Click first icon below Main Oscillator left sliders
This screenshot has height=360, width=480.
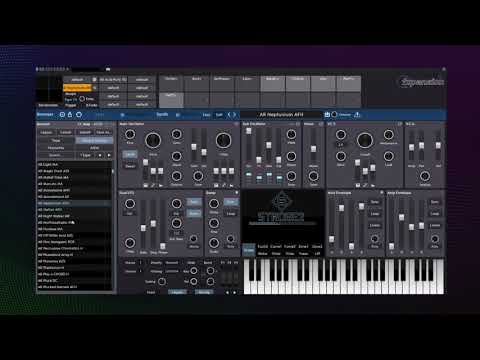point(146,185)
